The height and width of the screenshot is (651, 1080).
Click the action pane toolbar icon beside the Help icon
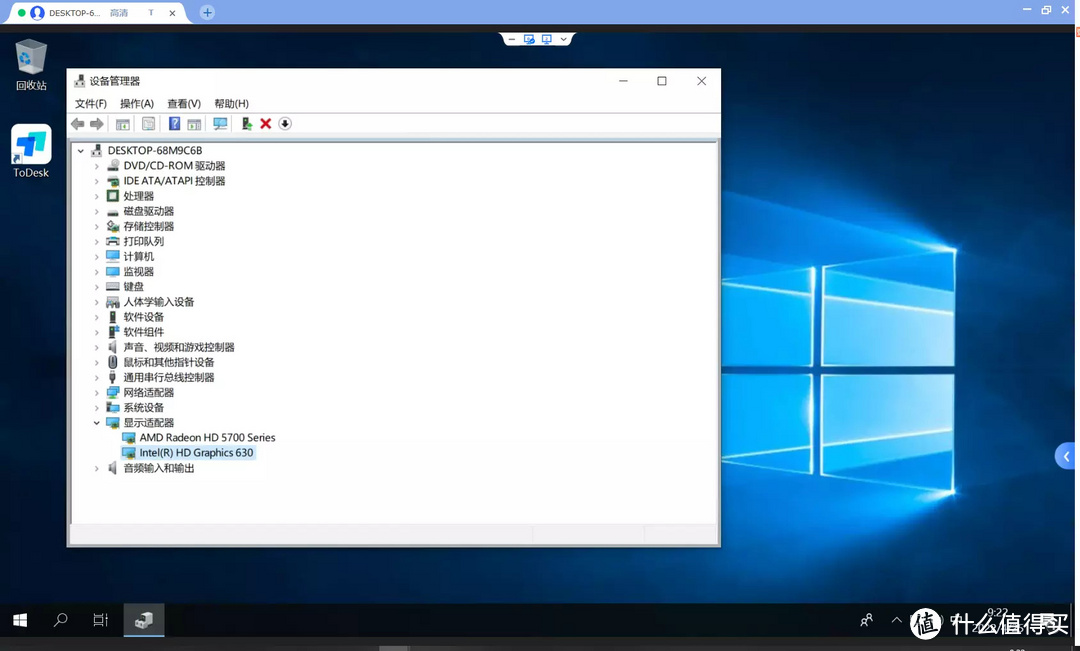click(194, 124)
